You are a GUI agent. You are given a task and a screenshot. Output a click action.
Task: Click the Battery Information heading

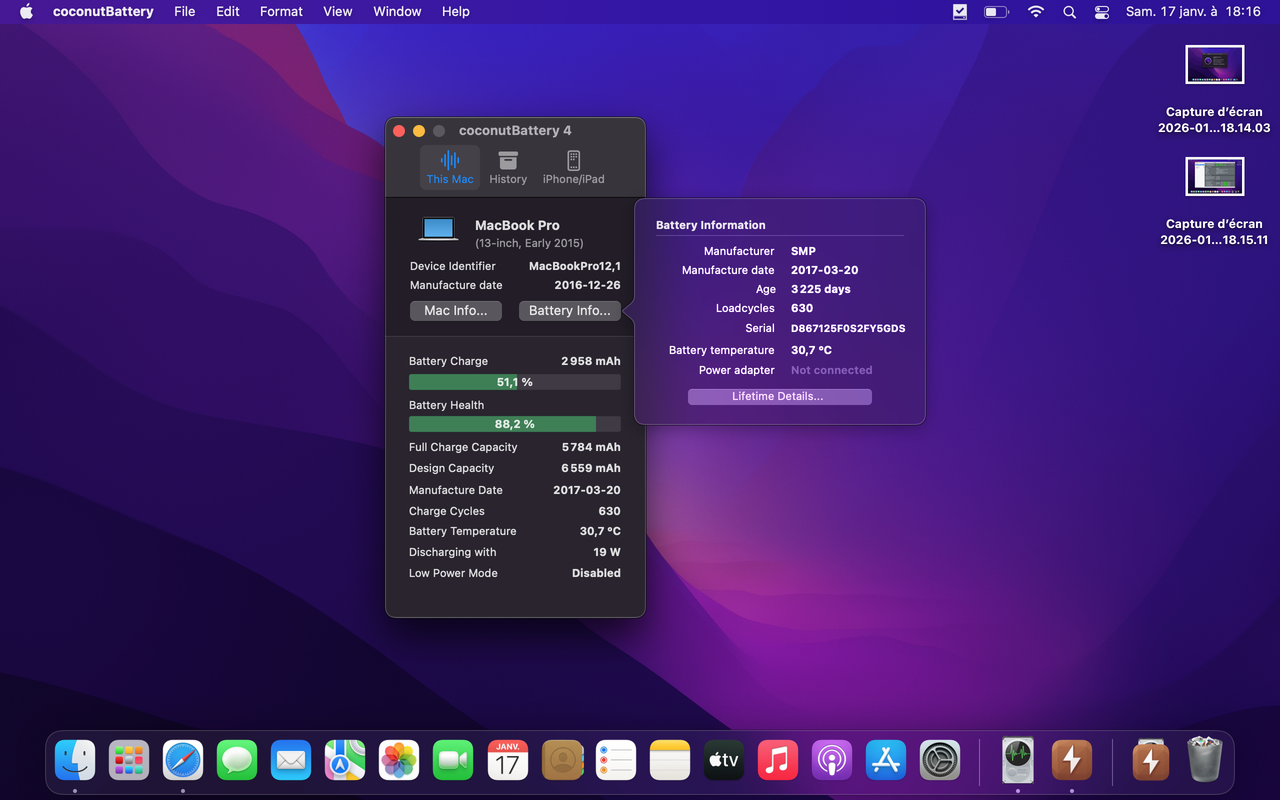tap(711, 225)
